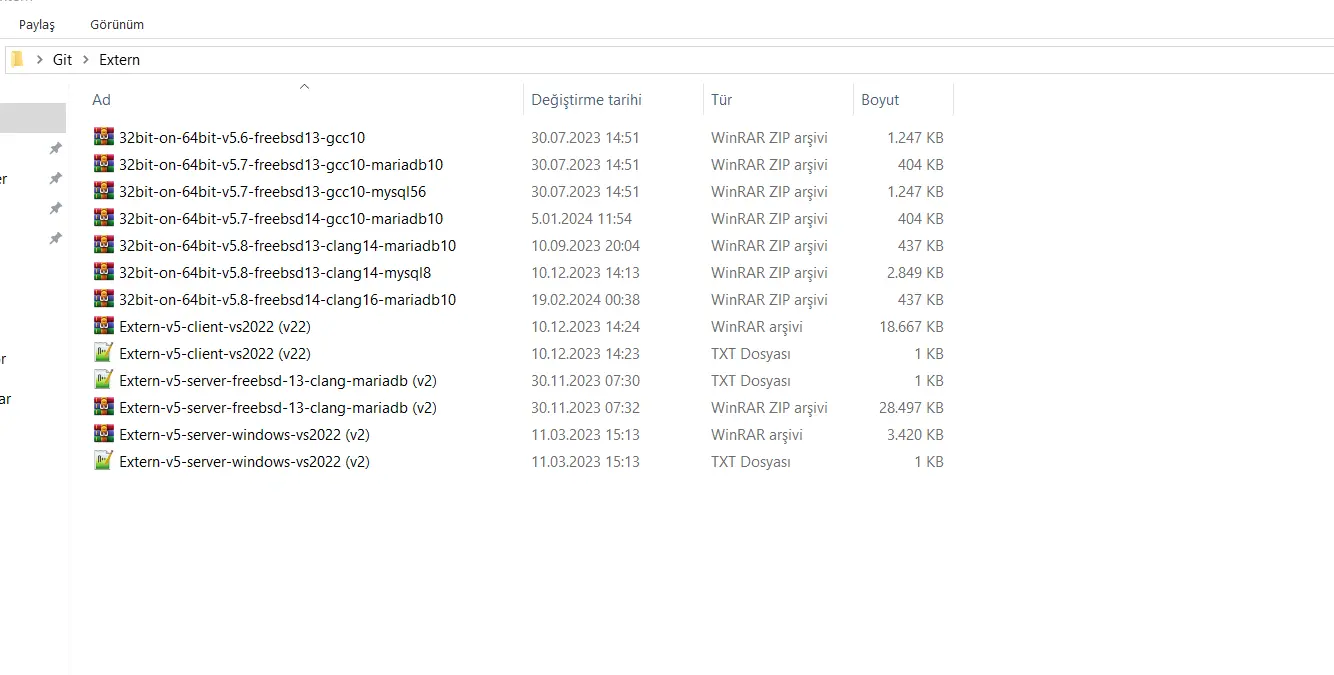Click the ZIP archive icon of Extern-v5-server-freebsd-13-clang-mariadb (v2)
Screen dimensions: 1334x675
pyautogui.click(x=103, y=407)
